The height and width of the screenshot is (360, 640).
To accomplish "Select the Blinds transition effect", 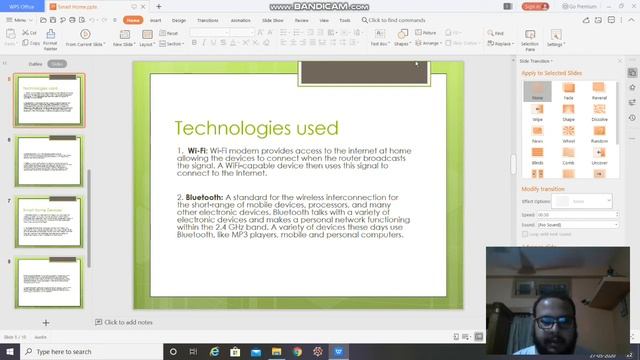I will pos(537,156).
